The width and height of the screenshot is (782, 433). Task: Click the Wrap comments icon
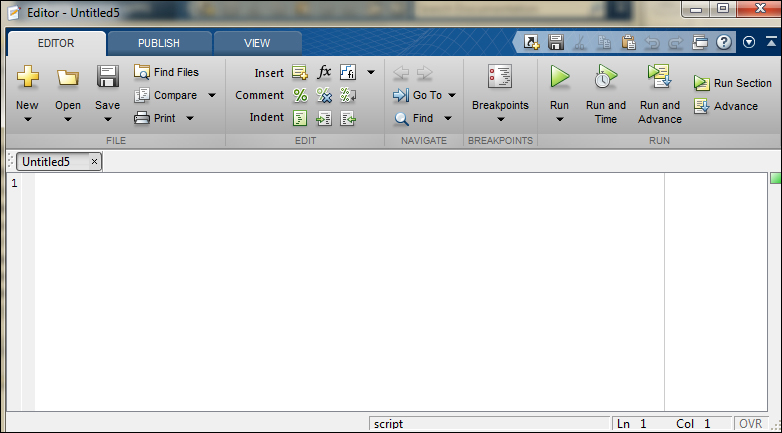pos(348,95)
